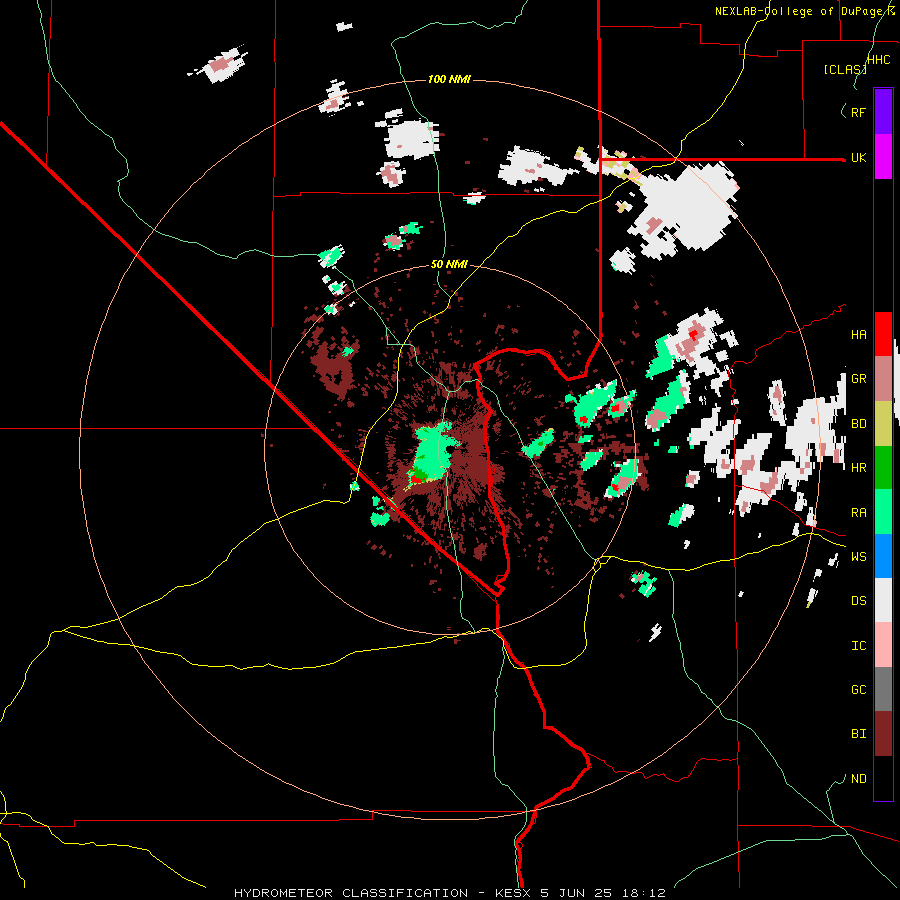
Task: Click the RA legend label
Action: [x=858, y=513]
